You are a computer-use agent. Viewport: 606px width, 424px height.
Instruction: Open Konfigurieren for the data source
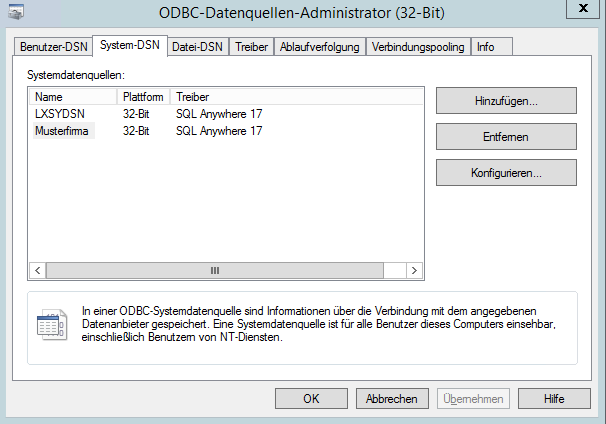[506, 173]
